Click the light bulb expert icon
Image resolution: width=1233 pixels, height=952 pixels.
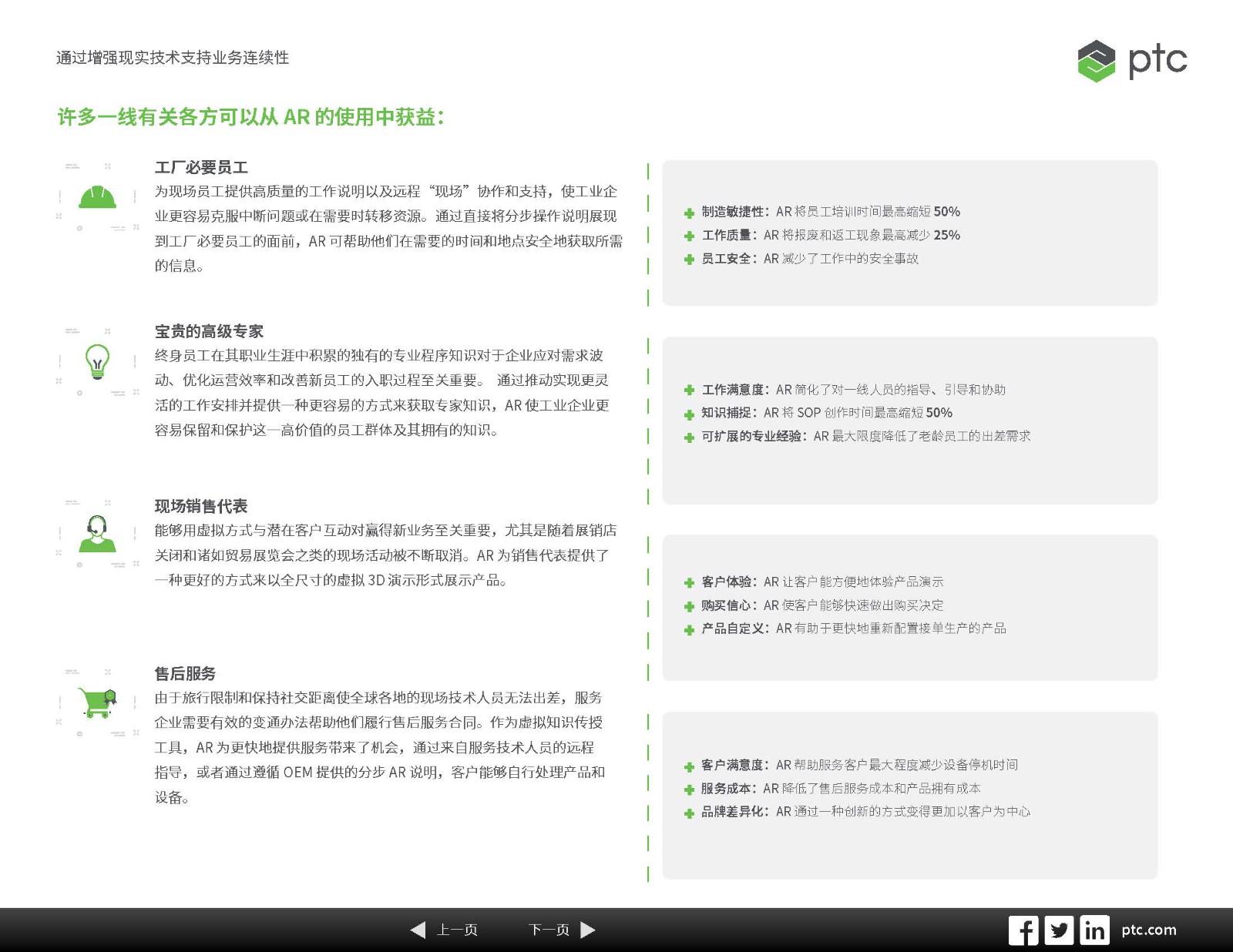97,361
